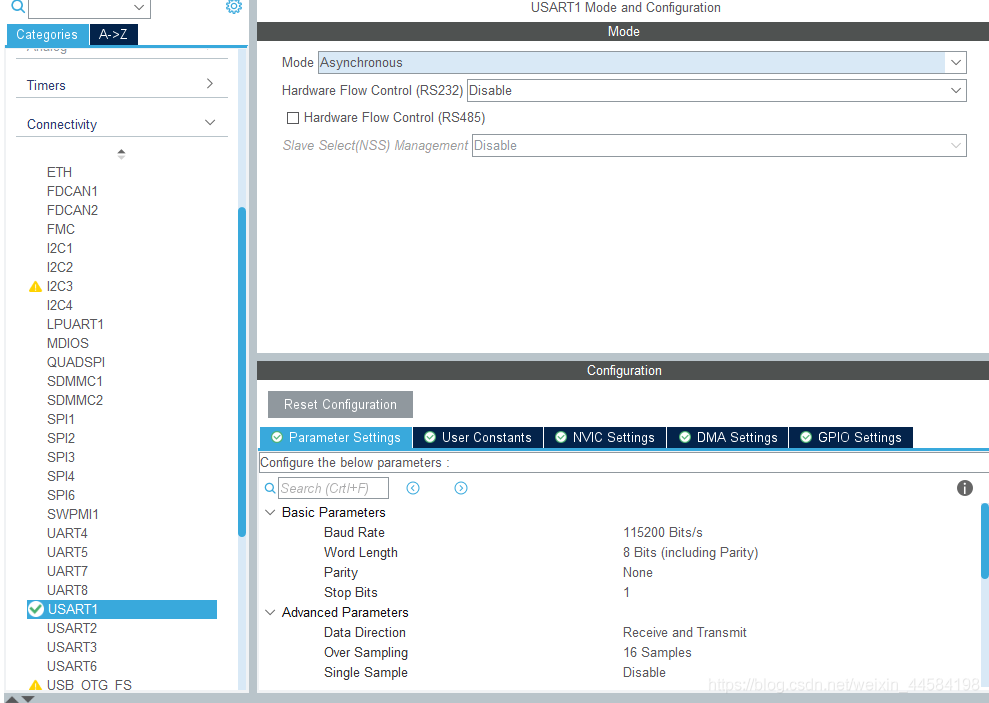This screenshot has width=989, height=703.
Task: Collapse the Advanced Parameters section
Action: 270,612
